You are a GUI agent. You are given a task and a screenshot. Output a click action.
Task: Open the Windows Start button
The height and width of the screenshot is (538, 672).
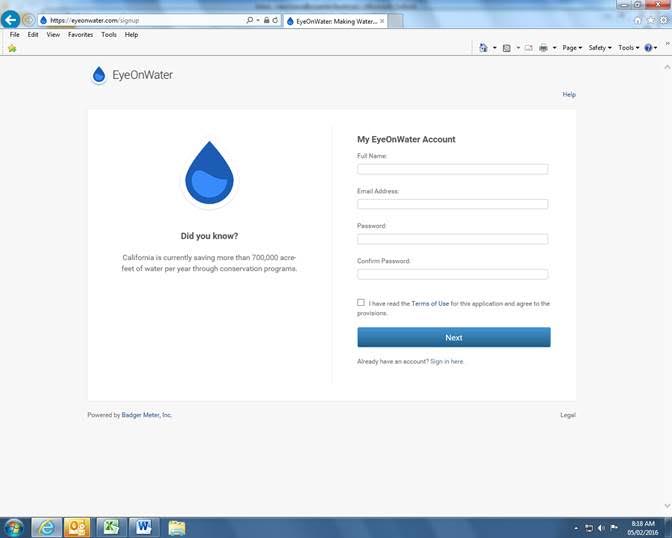(14, 528)
